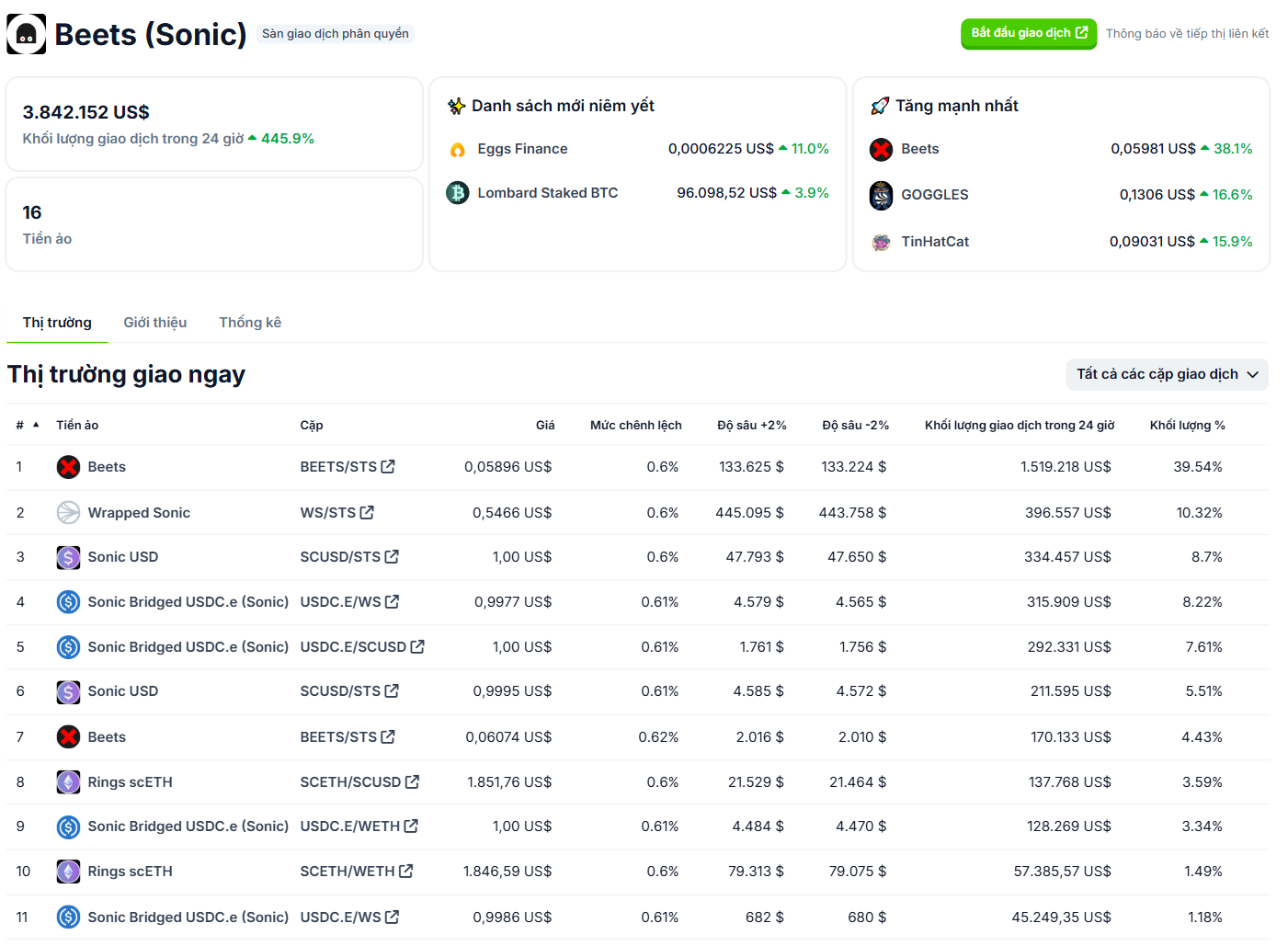Click the 445.095 $ depth cell
Screen dimensions: 1288x946
point(749,513)
